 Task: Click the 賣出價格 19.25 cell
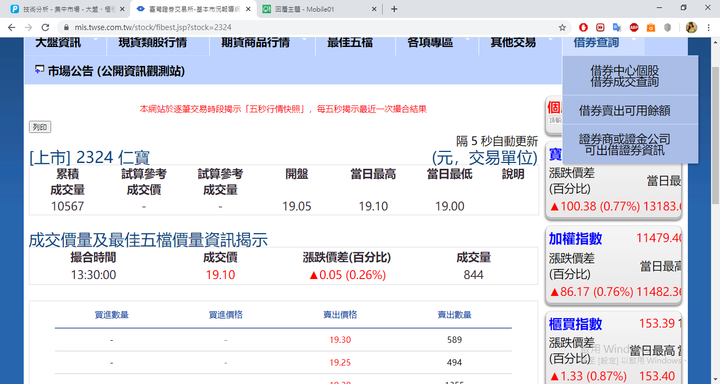(340, 362)
